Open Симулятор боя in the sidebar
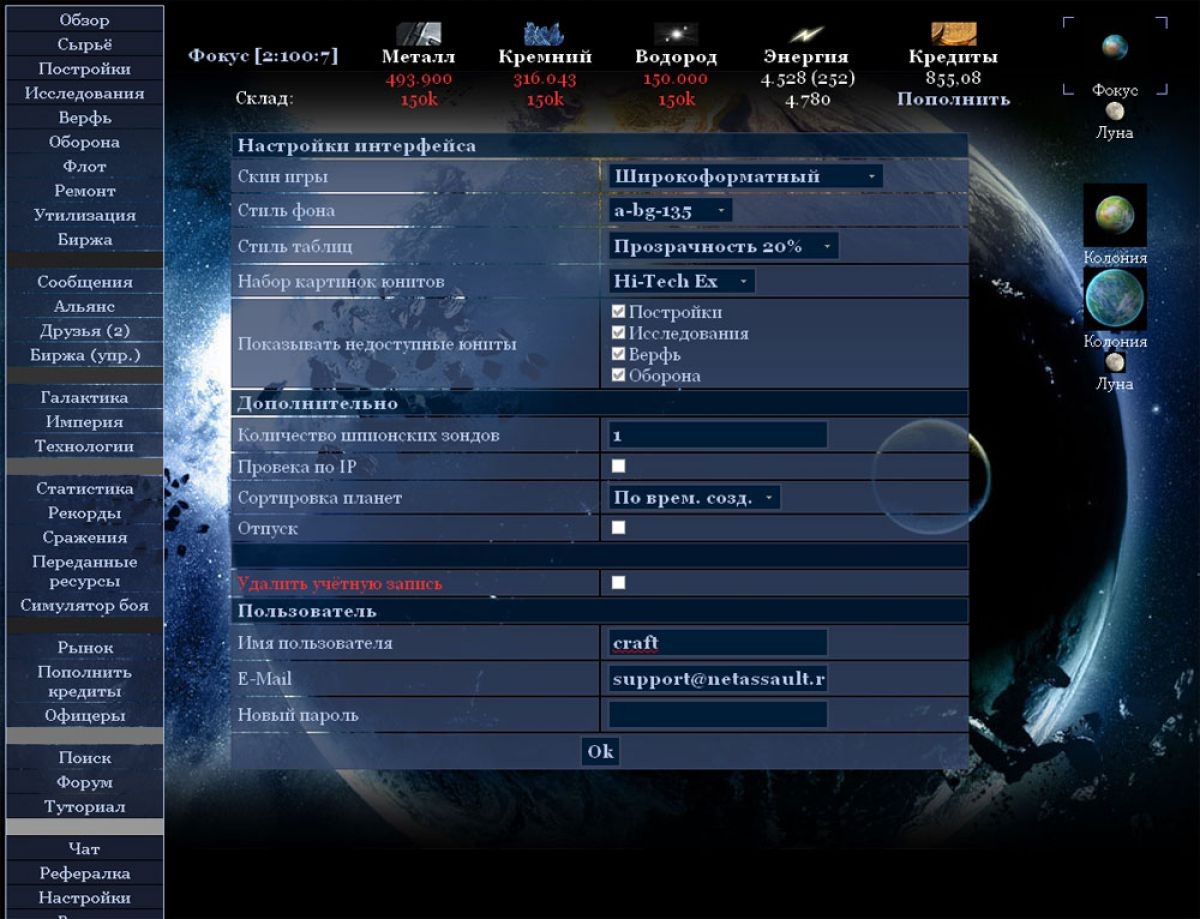Viewport: 1200px width, 919px height. 85,605
